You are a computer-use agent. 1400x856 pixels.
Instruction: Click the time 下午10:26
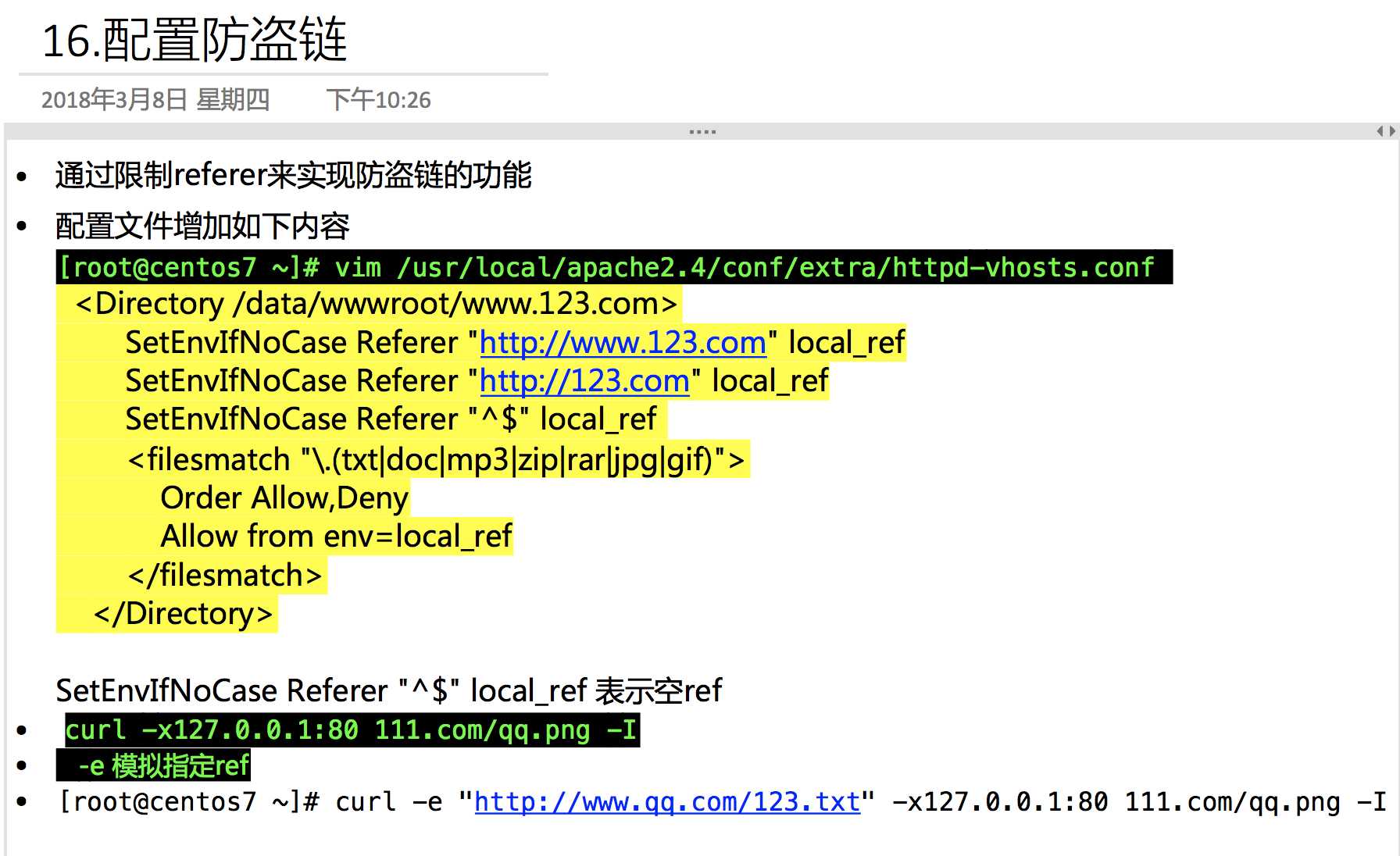(x=378, y=100)
